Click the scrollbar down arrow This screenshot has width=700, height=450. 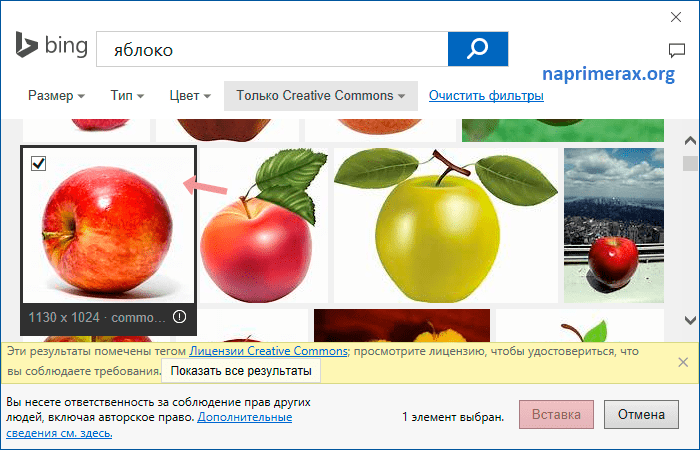pos(690,320)
